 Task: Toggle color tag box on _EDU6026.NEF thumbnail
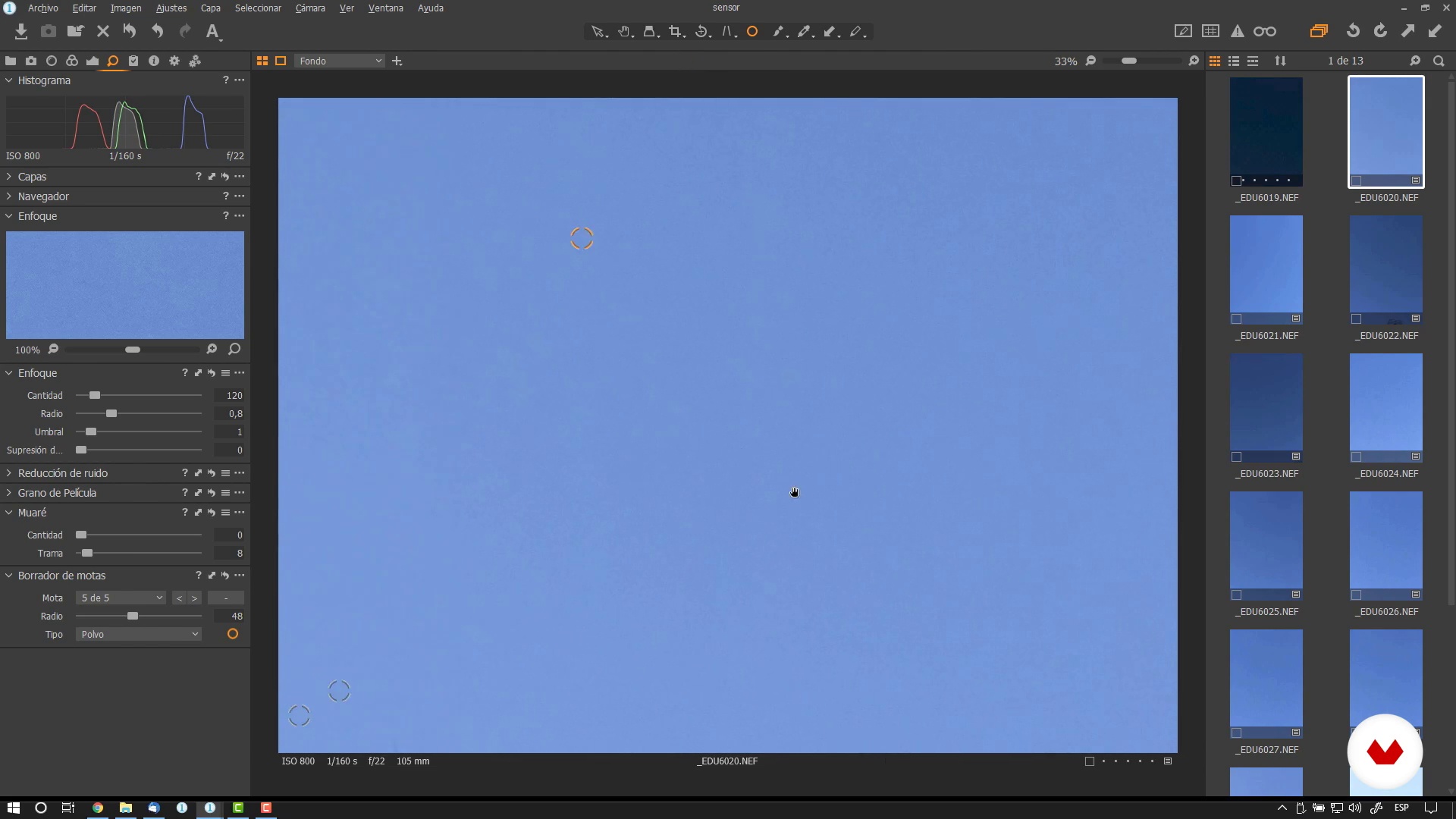[1357, 595]
